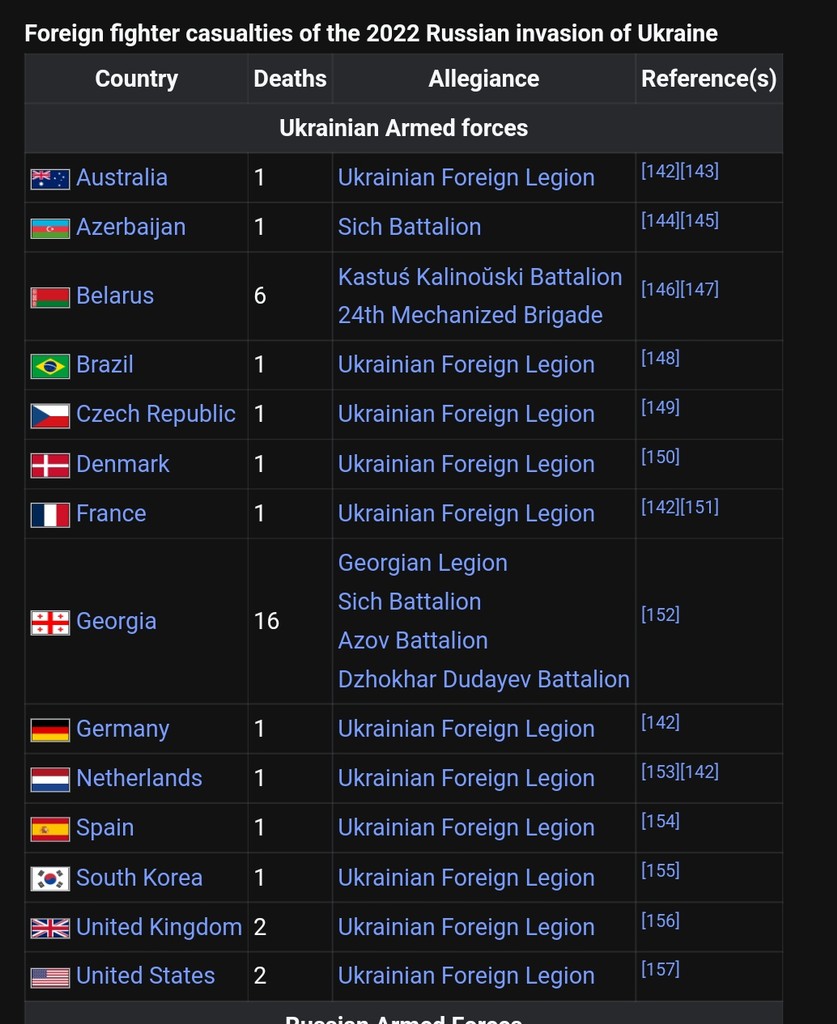Click the Allegiance column header
This screenshot has width=837, height=1024.
pyautogui.click(x=484, y=79)
